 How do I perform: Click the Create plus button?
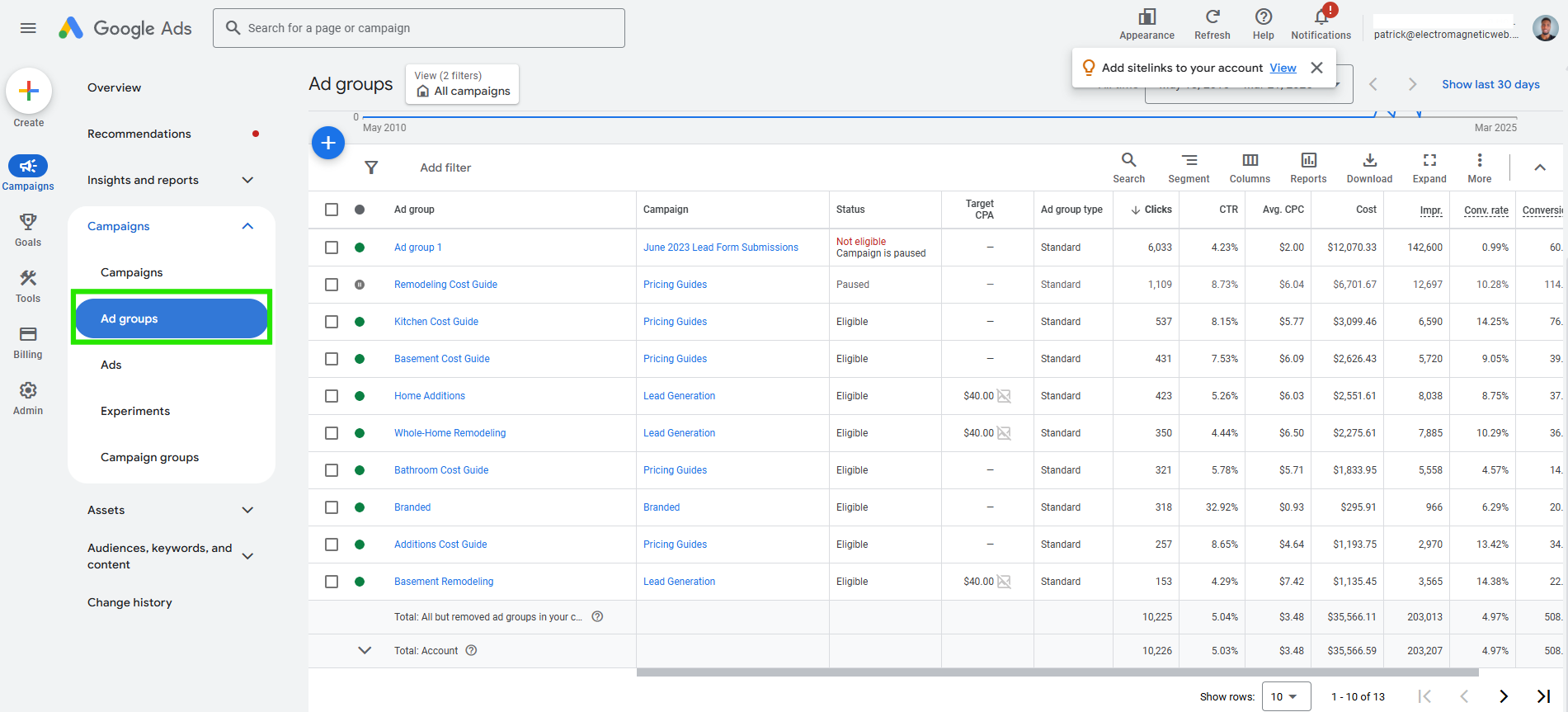point(29,91)
